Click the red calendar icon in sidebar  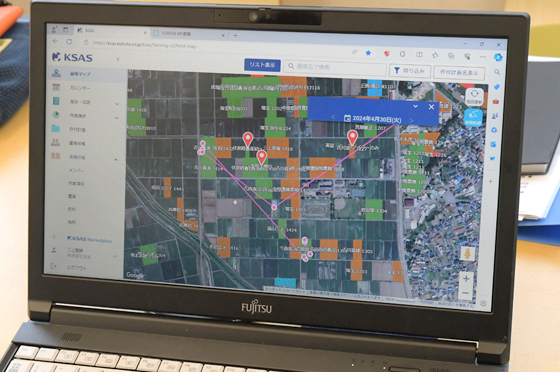click(x=56, y=87)
